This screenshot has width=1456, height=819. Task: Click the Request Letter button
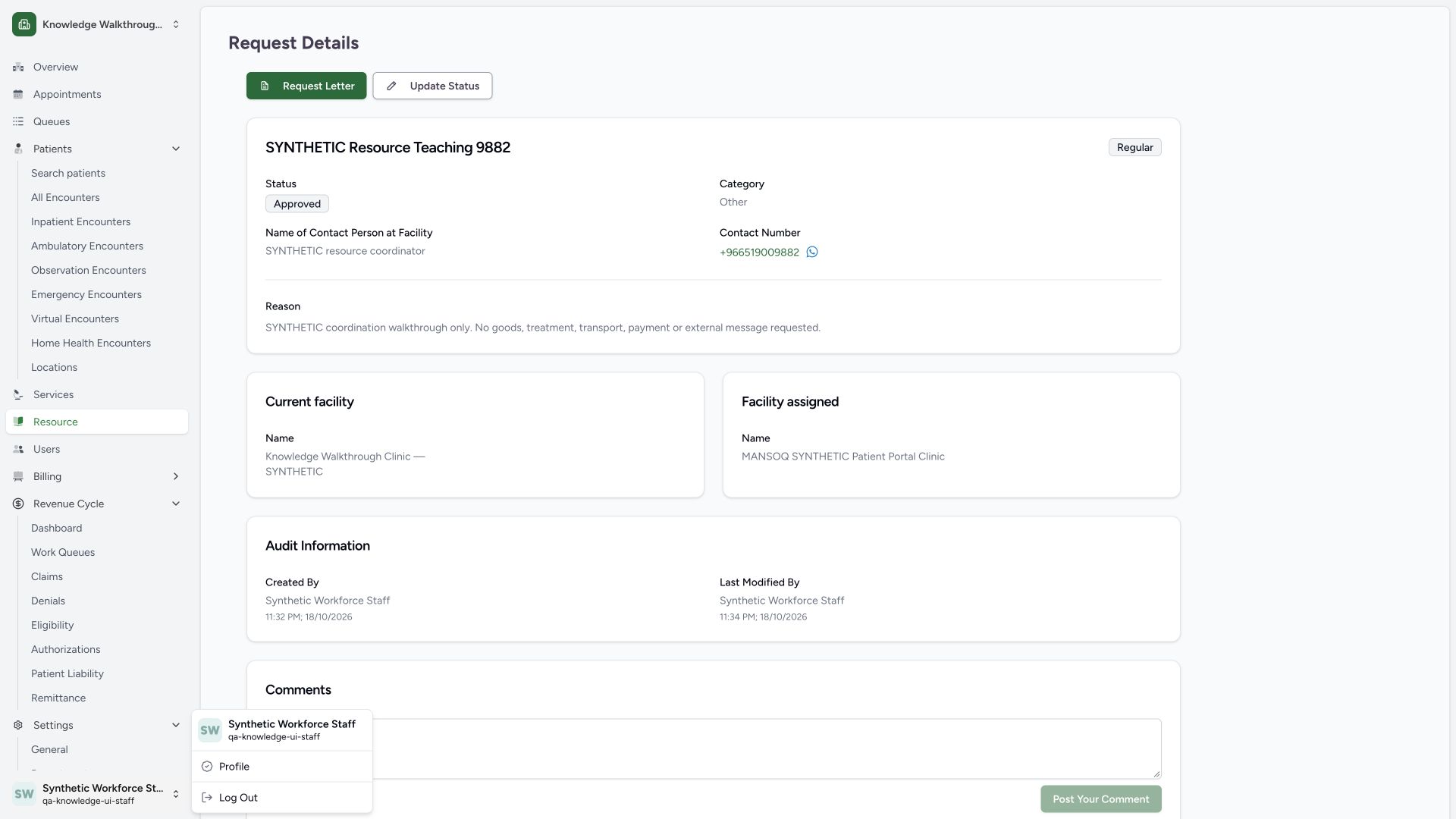306,86
